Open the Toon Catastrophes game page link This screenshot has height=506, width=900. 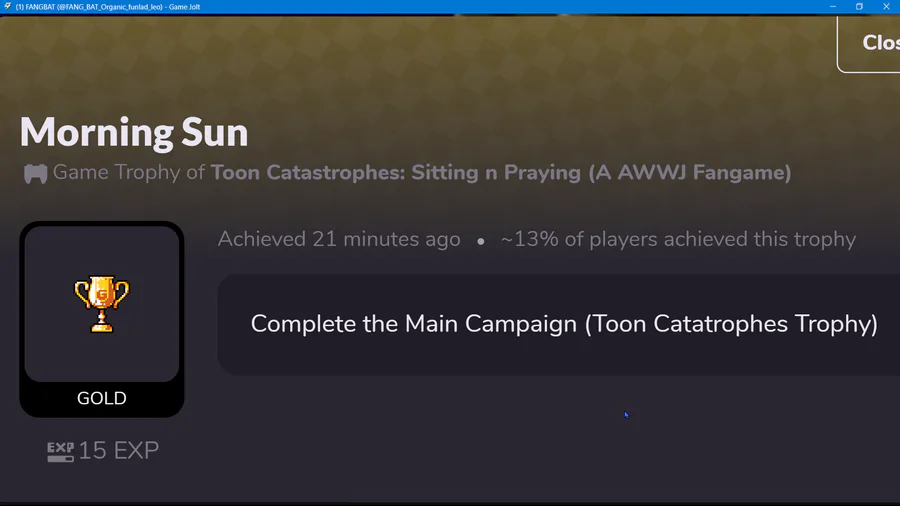(500, 173)
